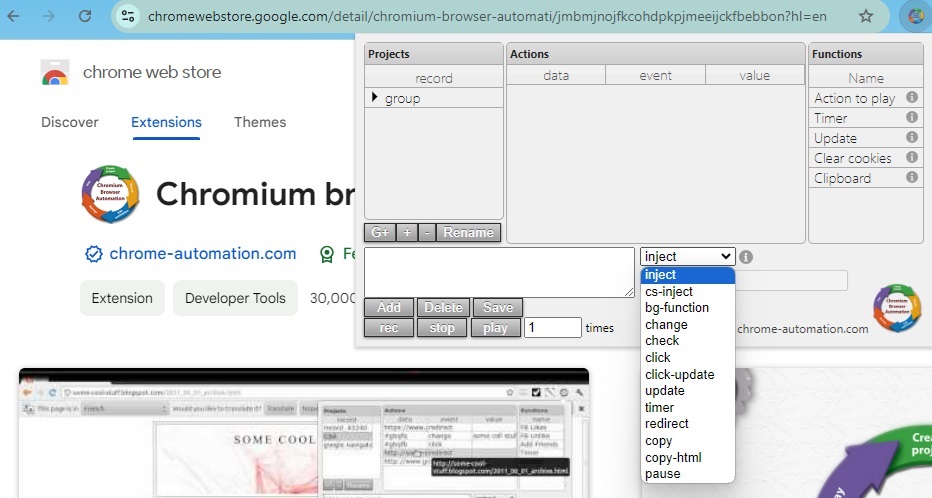Click the Rename button
This screenshot has width=932, height=498.
pos(468,232)
